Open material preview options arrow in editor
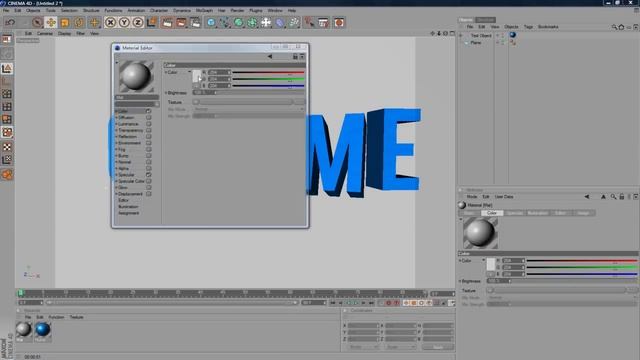 117,63
